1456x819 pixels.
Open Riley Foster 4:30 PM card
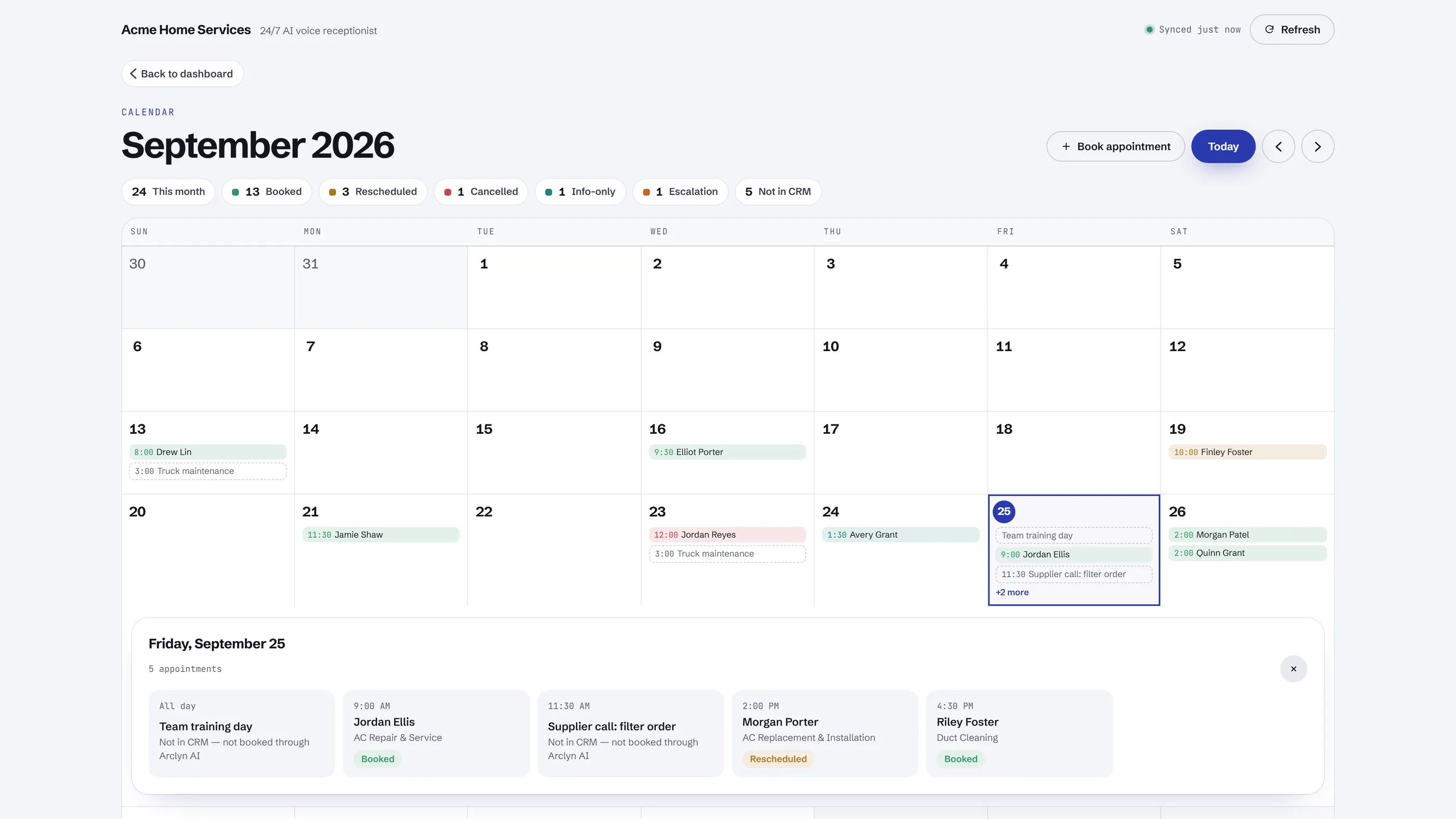tap(1020, 734)
